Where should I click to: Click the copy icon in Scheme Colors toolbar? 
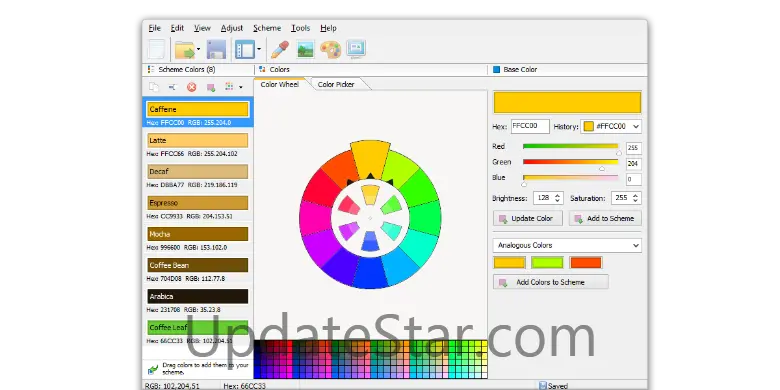154,87
